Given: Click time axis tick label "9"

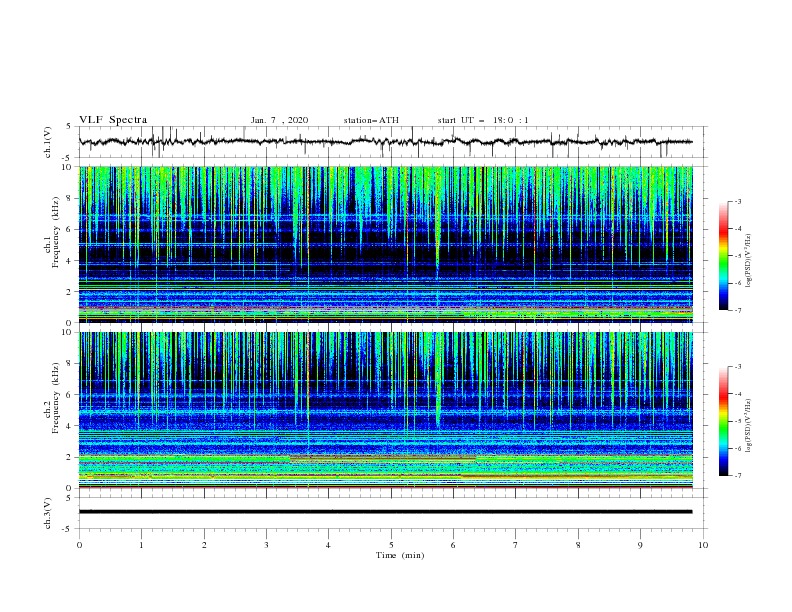Looking at the screenshot, I should (640, 545).
